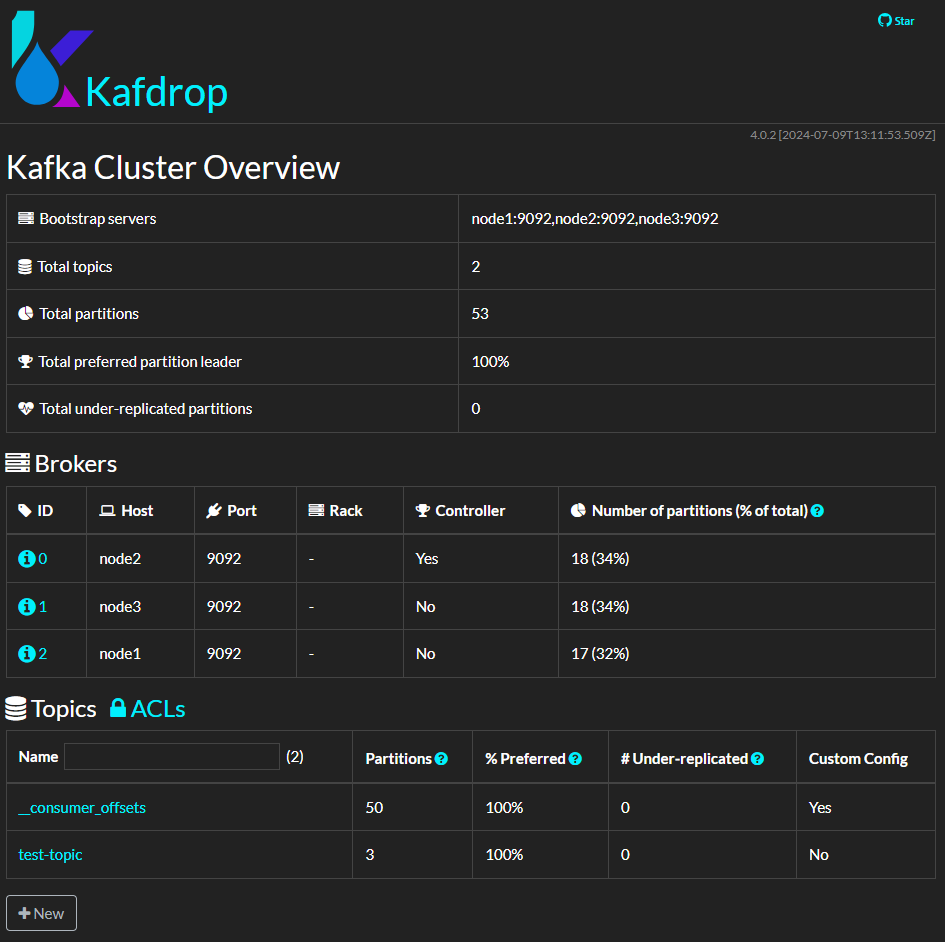Viewport: 945px width, 942px height.
Task: Click the Total preferred partition leader 100% value
Action: [x=490, y=362]
